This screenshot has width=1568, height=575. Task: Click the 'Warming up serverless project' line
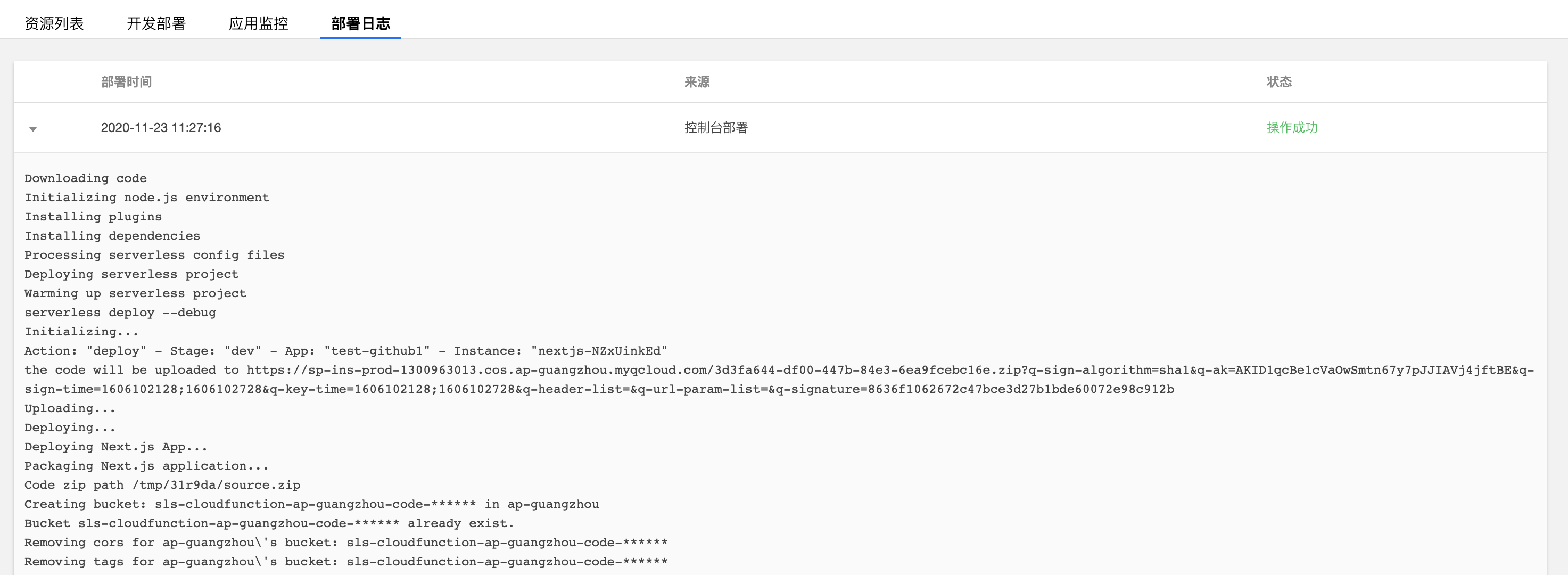click(x=135, y=293)
